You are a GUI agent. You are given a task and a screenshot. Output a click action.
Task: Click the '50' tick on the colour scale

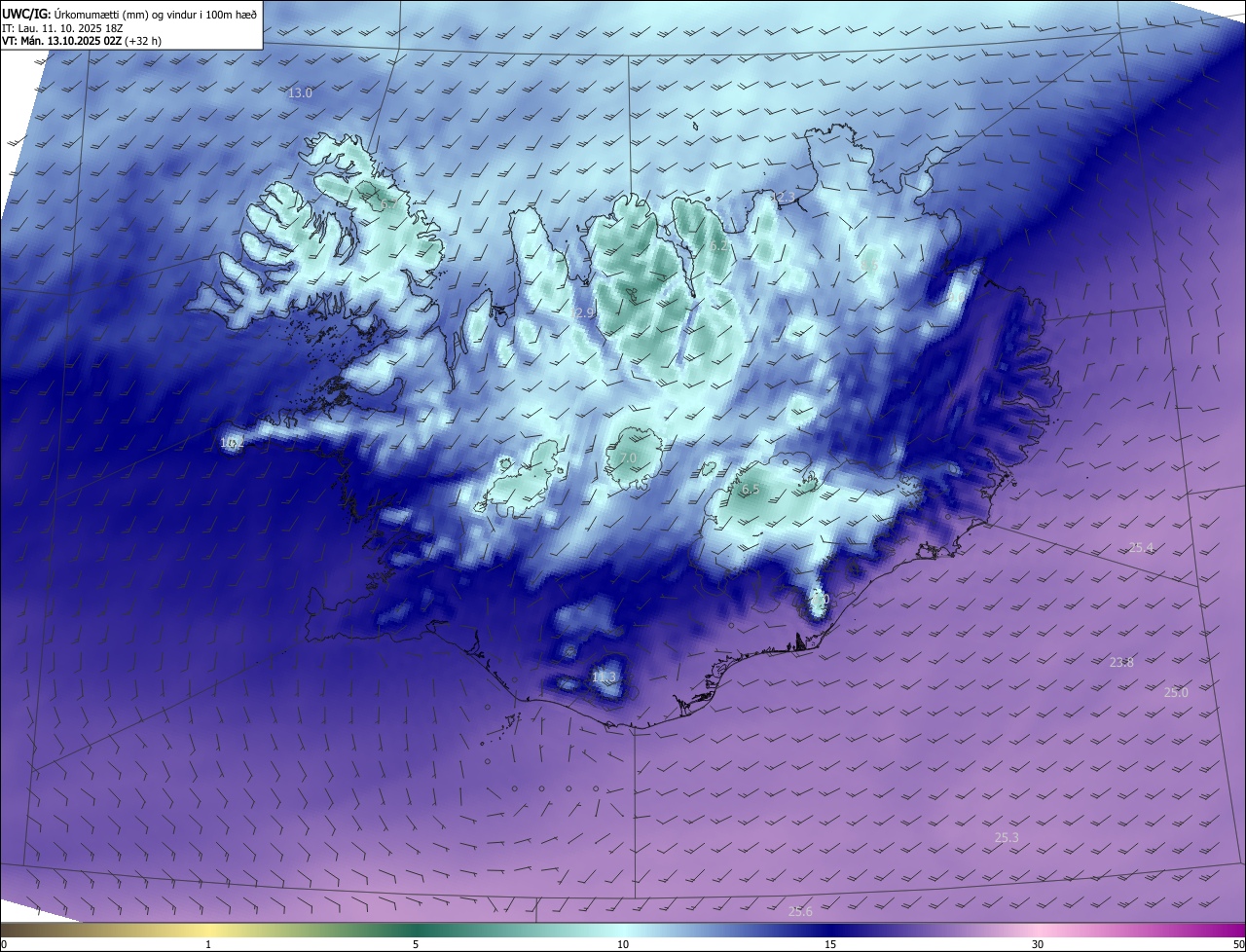tap(1239, 944)
